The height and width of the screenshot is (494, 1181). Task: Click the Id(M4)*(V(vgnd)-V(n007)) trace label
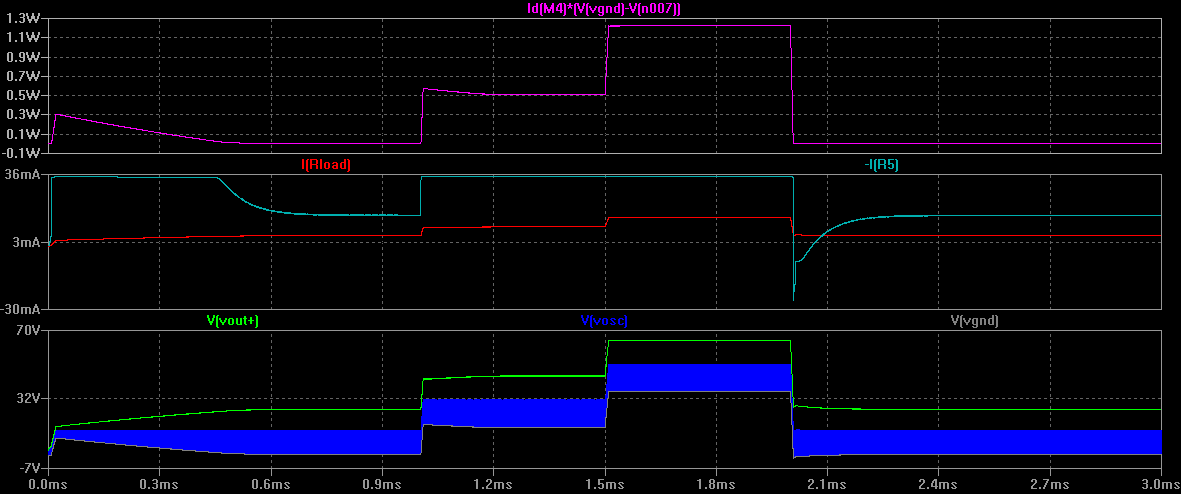(605, 8)
